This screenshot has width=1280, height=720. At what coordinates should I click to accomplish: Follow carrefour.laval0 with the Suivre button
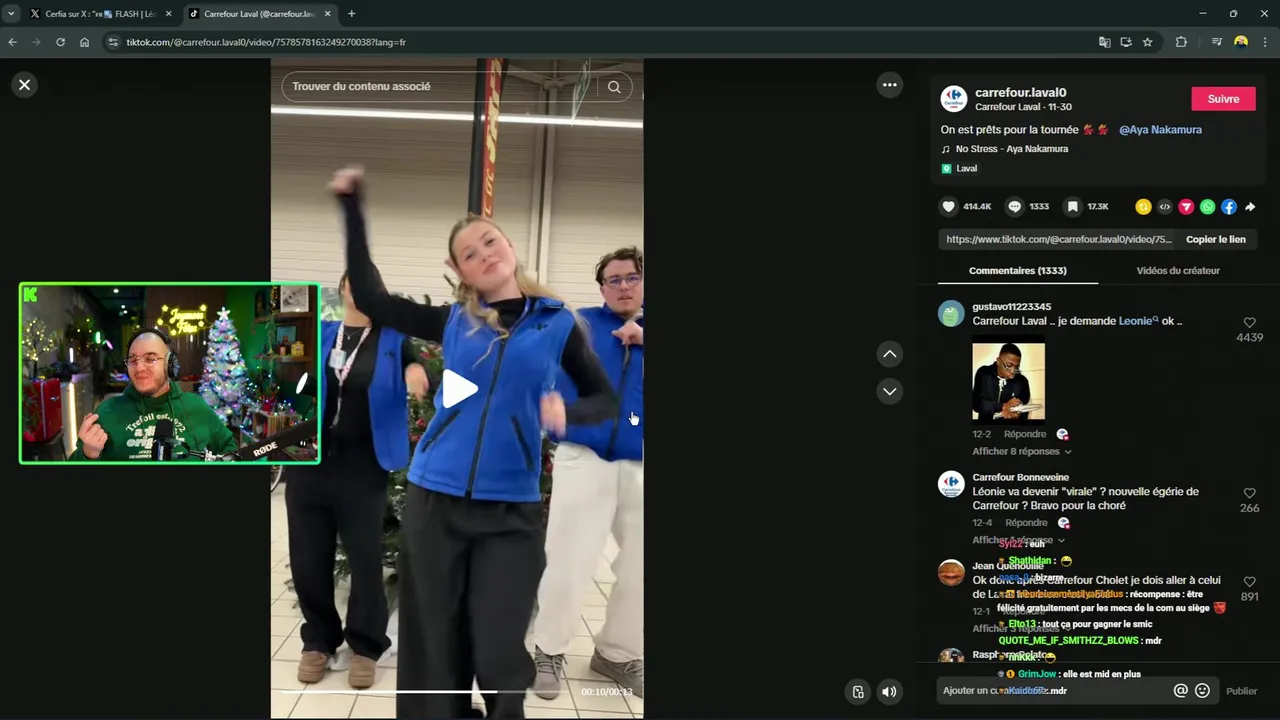click(x=1223, y=99)
